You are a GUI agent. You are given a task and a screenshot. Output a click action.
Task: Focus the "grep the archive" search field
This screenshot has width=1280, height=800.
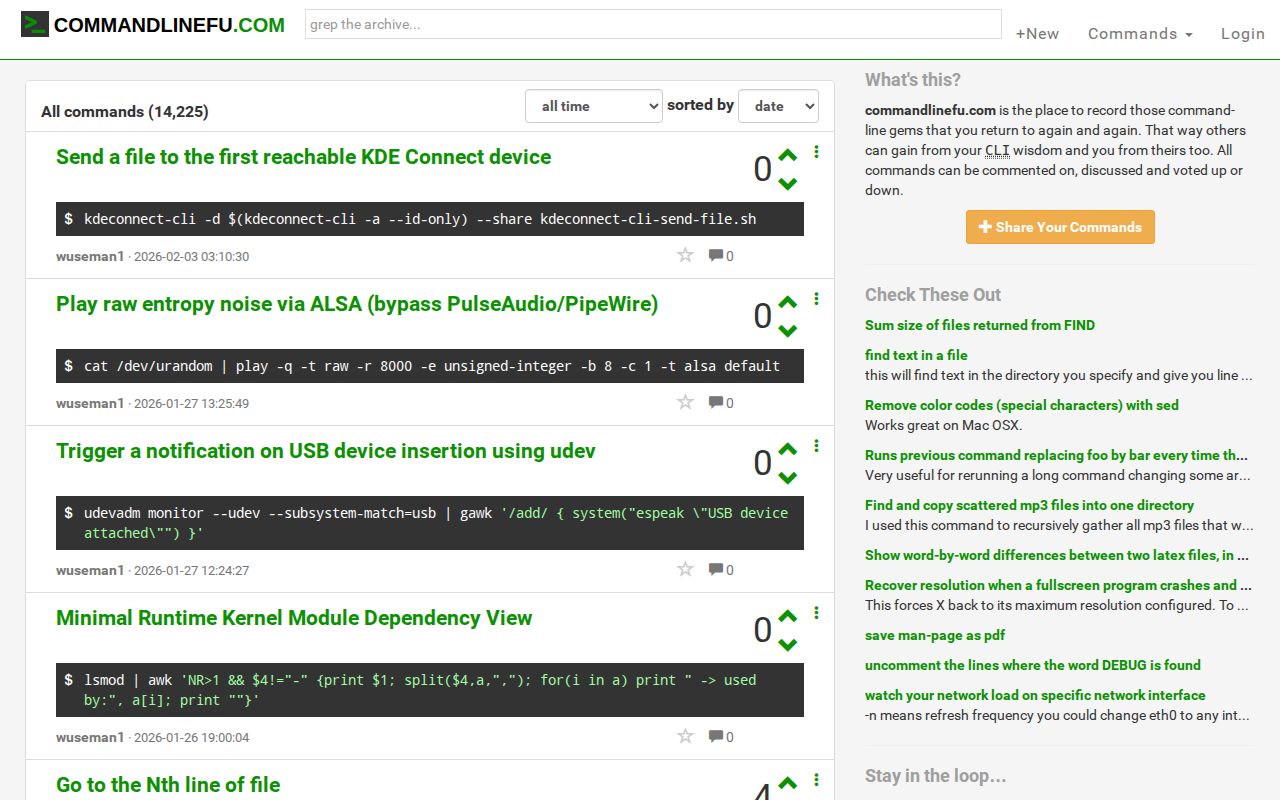[x=652, y=25]
